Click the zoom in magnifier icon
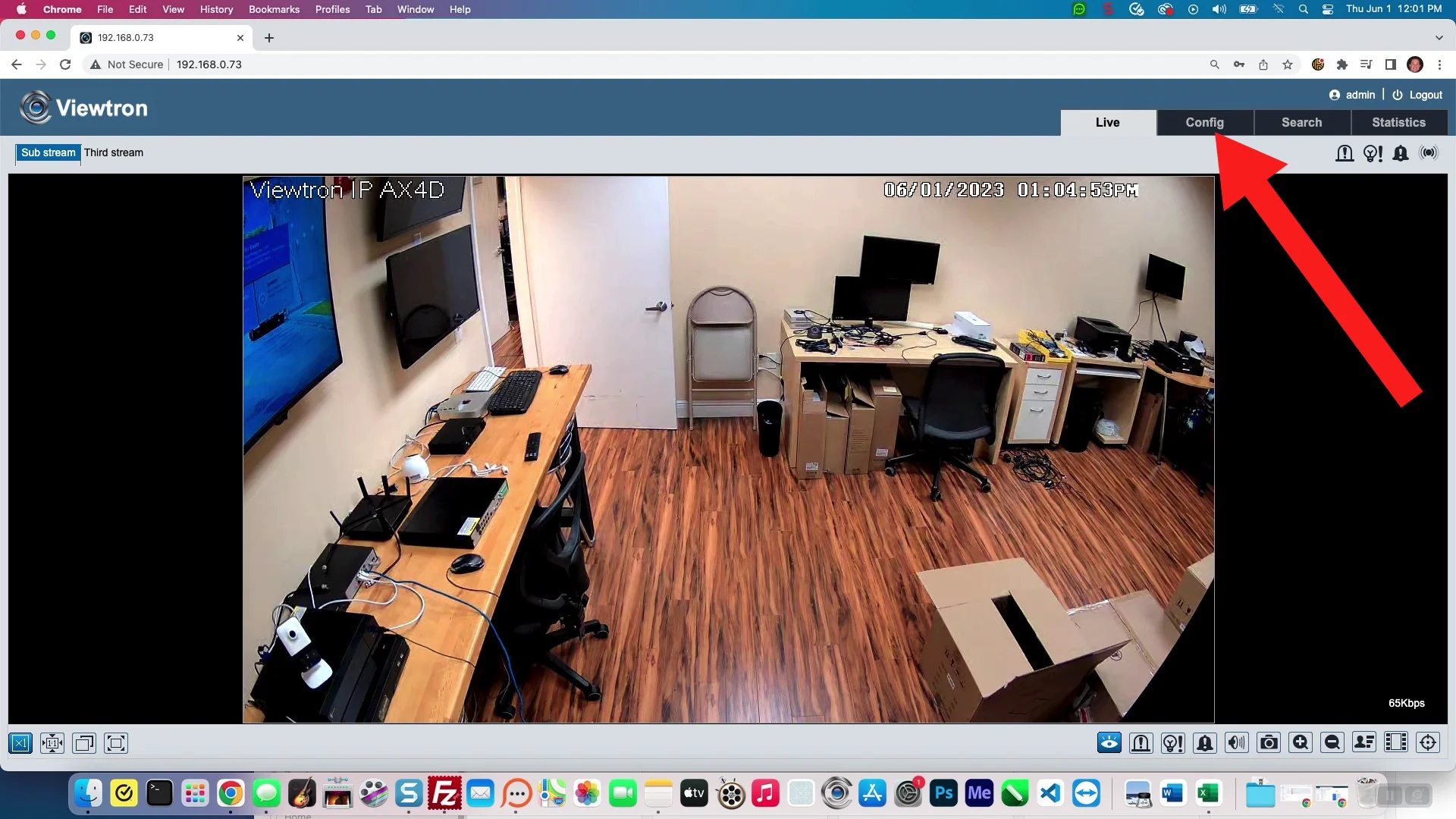 tap(1301, 742)
